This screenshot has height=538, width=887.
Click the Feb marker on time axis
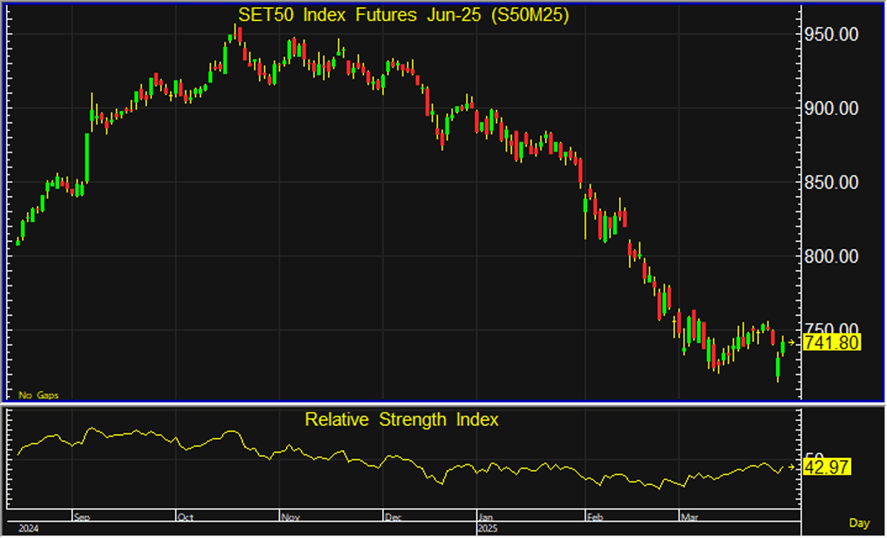click(593, 517)
